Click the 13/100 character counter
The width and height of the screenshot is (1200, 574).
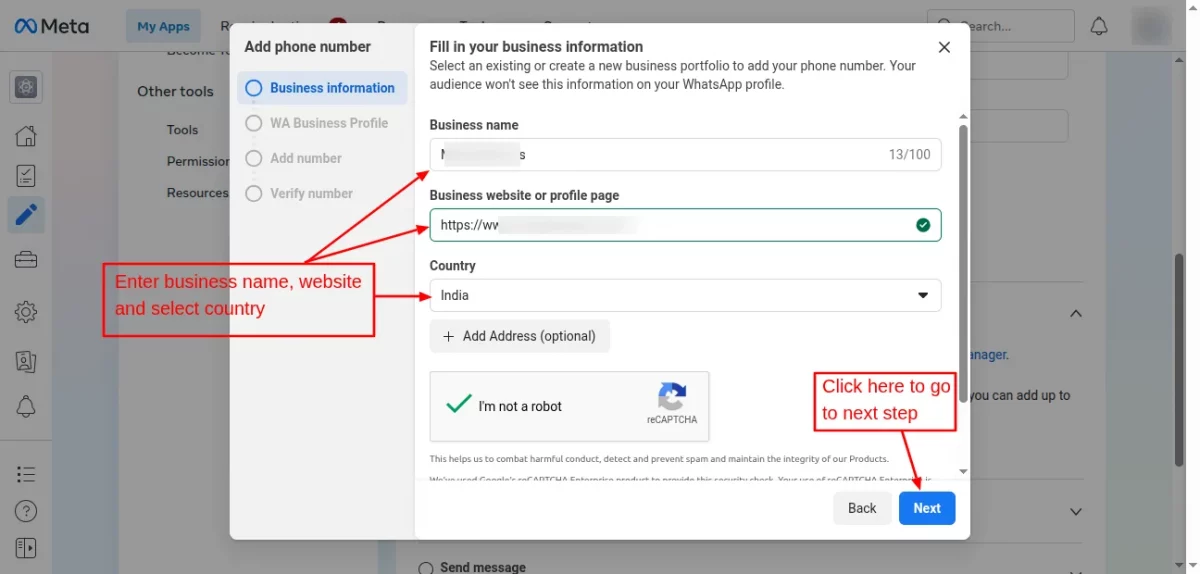[x=909, y=154]
